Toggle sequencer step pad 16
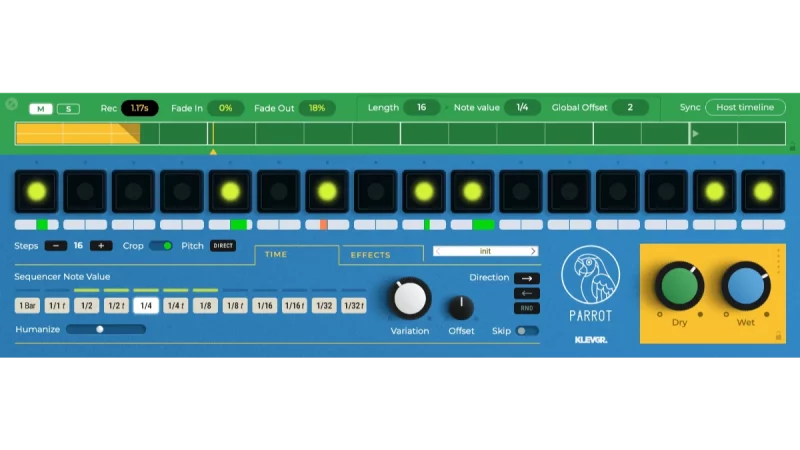 click(763, 192)
